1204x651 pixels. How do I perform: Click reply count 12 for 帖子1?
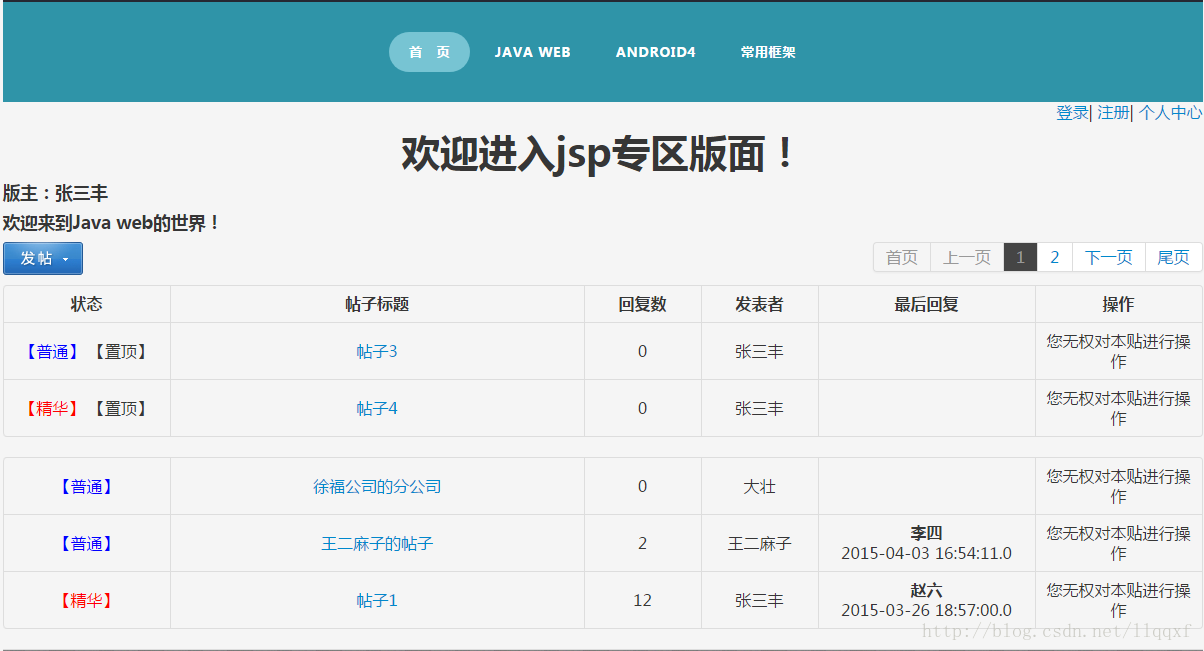point(642,600)
